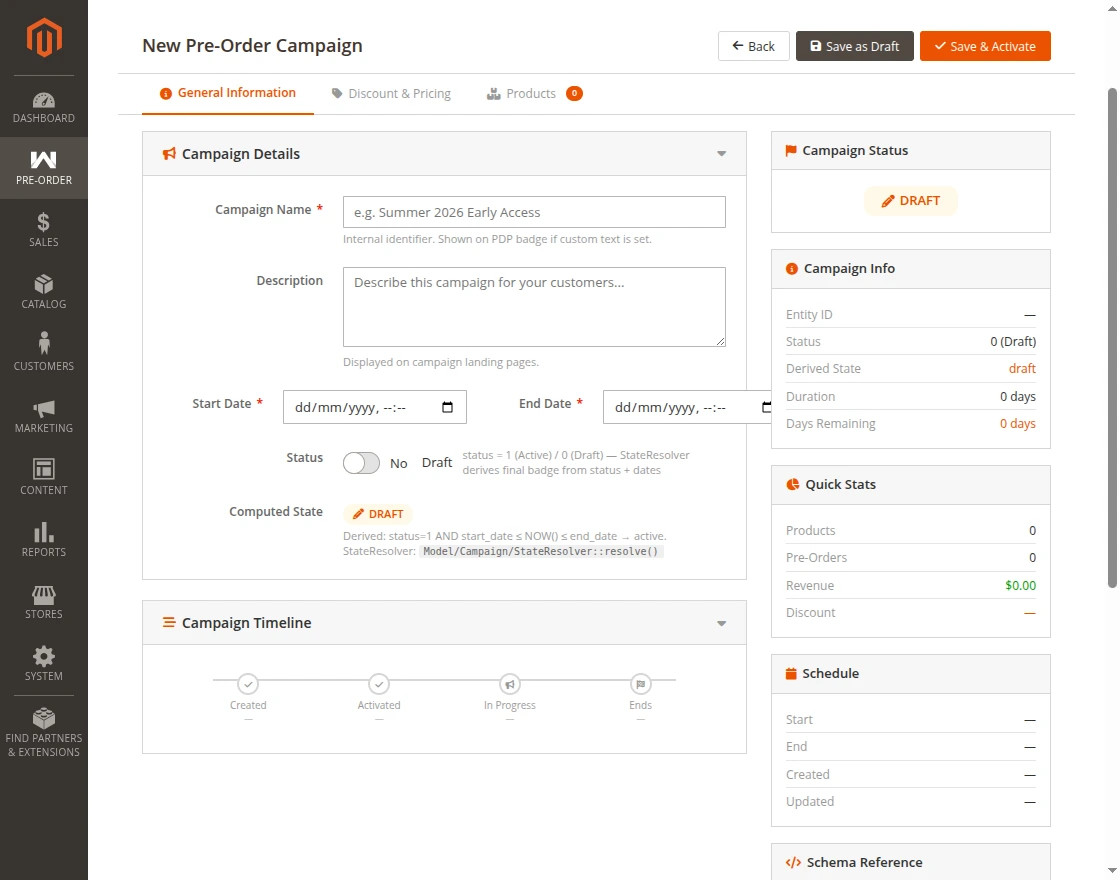Click the Entity ID row label
The height and width of the screenshot is (880, 1120).
point(809,314)
